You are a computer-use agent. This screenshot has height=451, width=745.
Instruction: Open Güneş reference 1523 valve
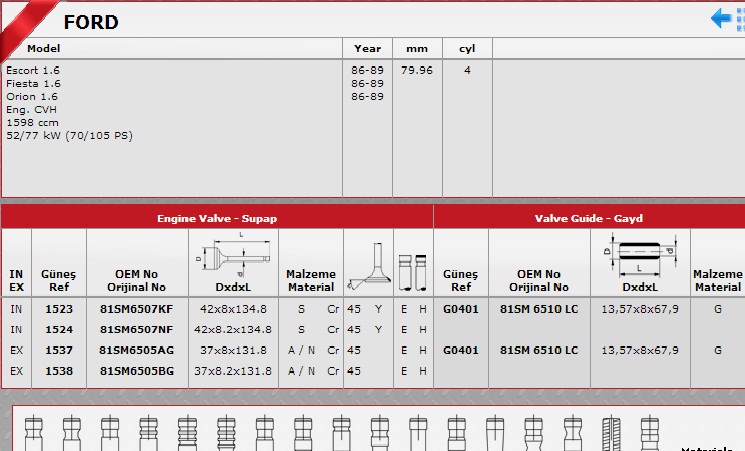click(58, 309)
